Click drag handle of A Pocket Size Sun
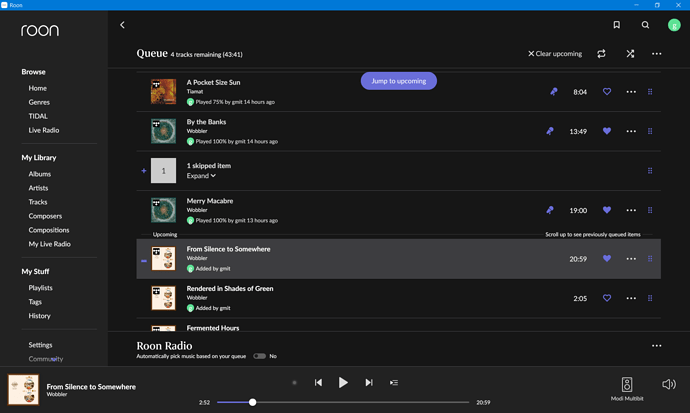The image size is (690, 413). pos(650,91)
